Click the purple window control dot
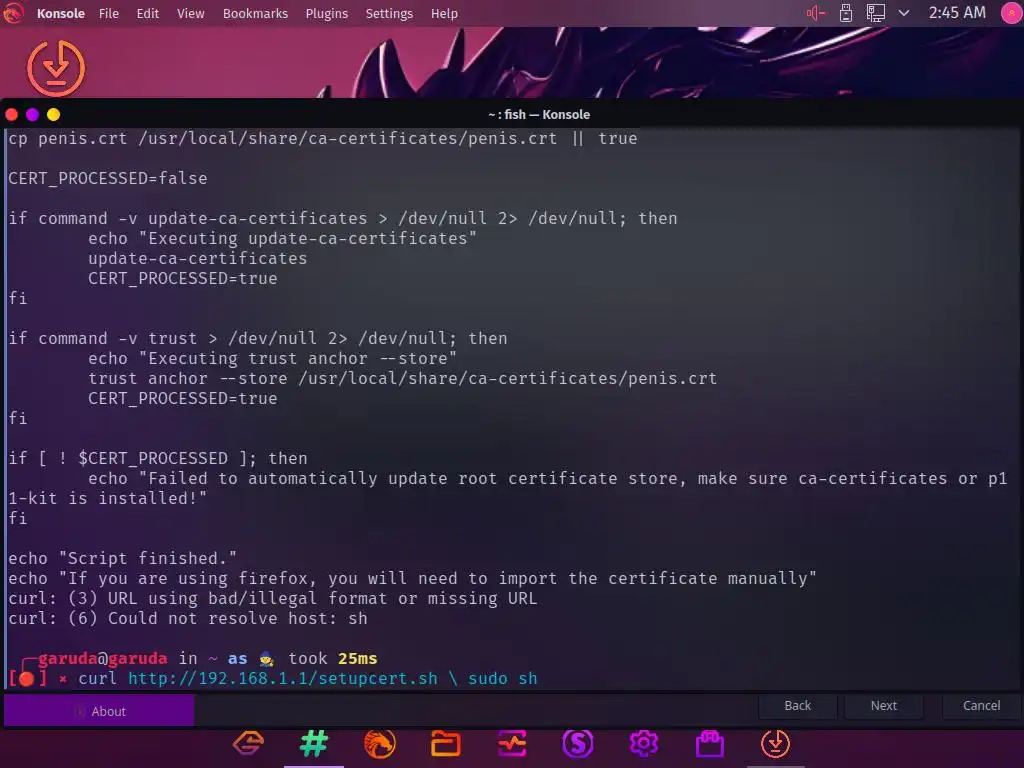 (x=33, y=115)
